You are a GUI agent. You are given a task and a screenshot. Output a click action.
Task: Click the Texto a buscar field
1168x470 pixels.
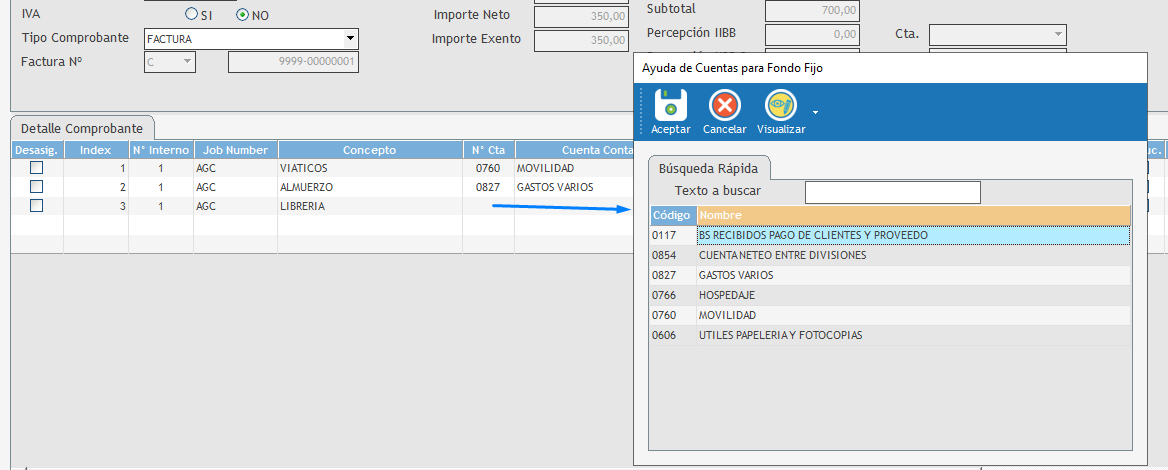(892, 192)
